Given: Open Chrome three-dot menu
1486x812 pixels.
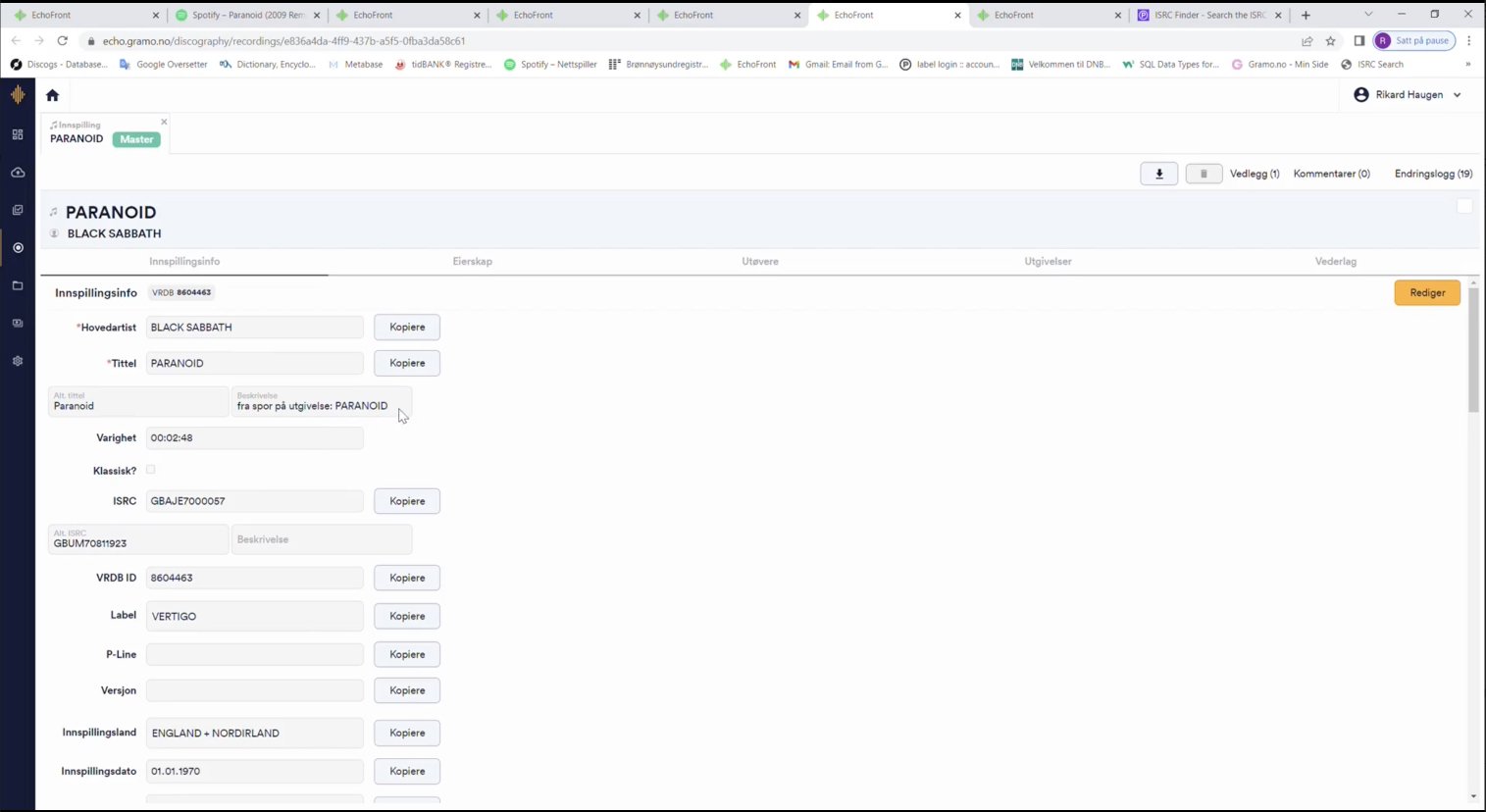Looking at the screenshot, I should click(x=1468, y=41).
